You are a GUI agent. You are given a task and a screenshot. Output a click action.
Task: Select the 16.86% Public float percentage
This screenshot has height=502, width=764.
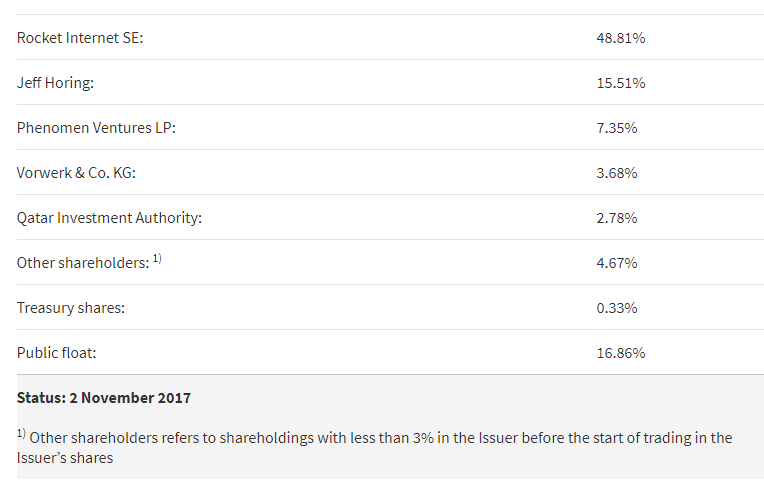[620, 353]
